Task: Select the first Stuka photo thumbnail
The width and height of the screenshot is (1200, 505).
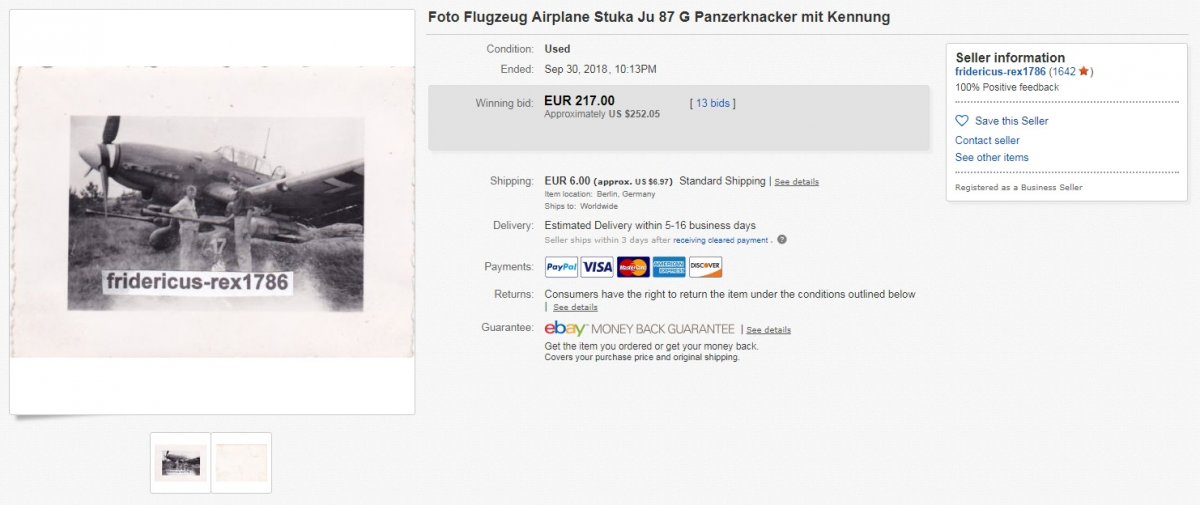Action: 180,462
